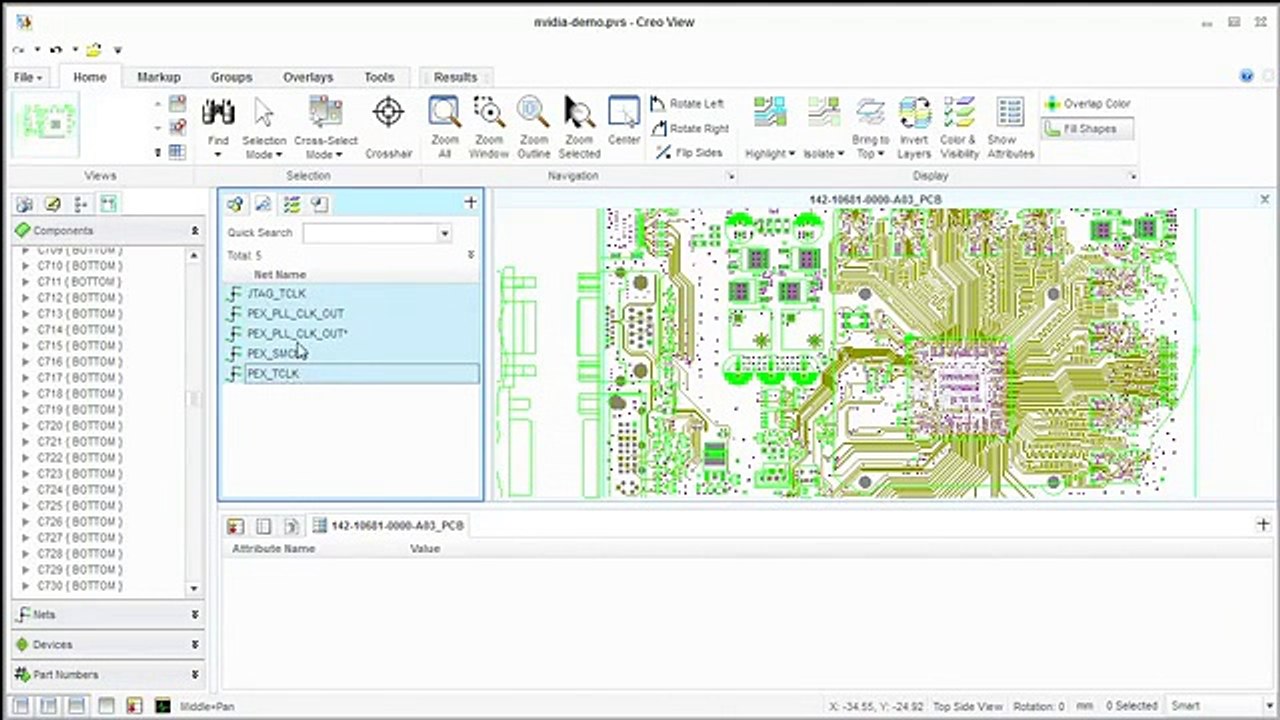Expand the Devices panel
Image resolution: width=1280 pixels, height=720 pixels.
pyautogui.click(x=195, y=645)
